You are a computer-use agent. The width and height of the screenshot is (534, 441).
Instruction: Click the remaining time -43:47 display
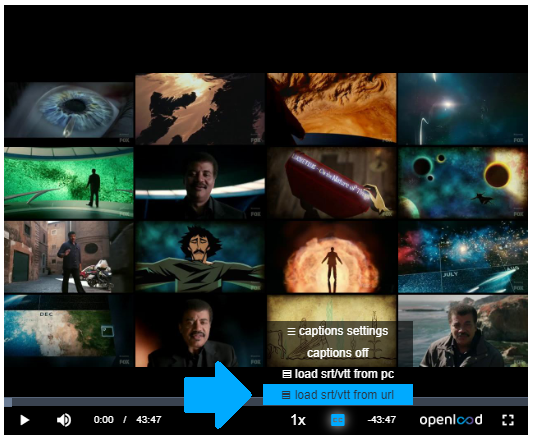[382, 420]
